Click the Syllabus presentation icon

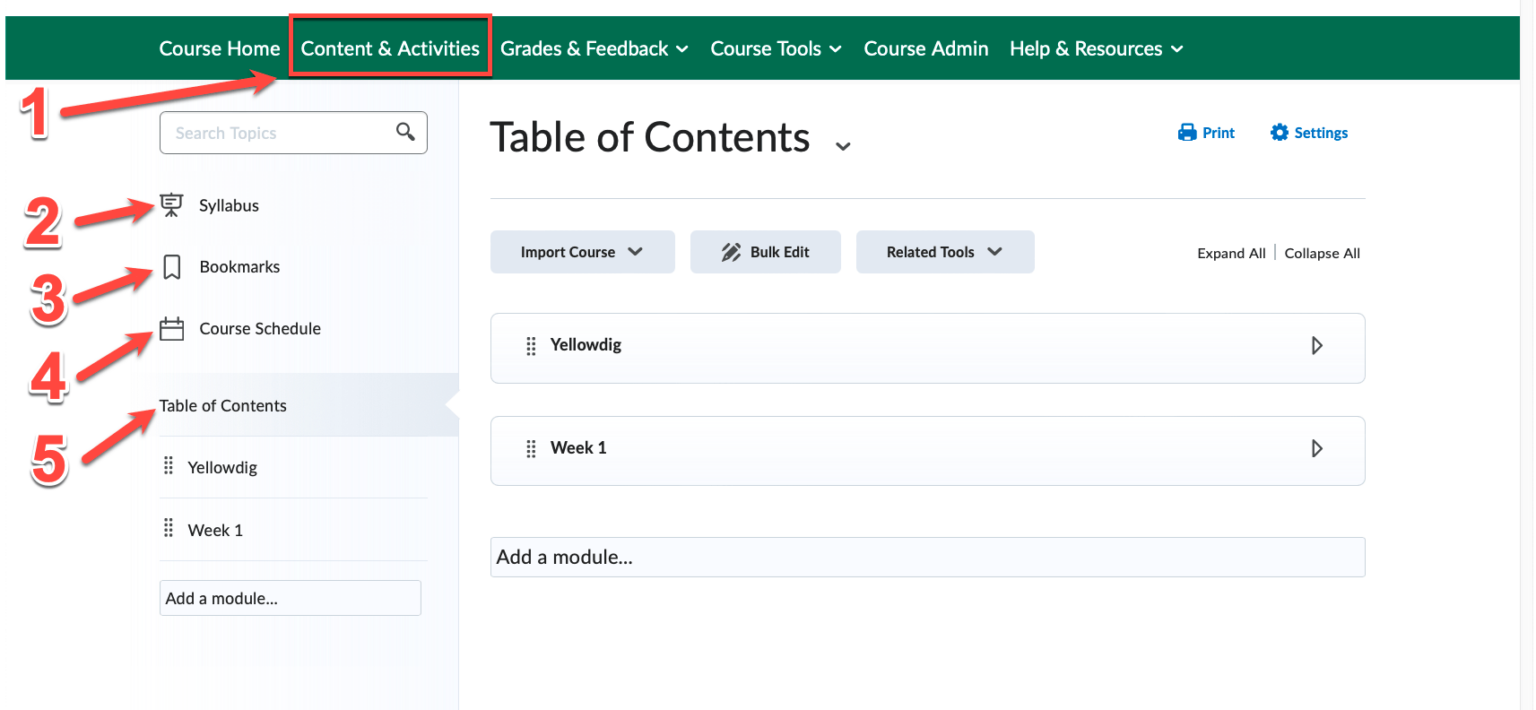tap(172, 204)
